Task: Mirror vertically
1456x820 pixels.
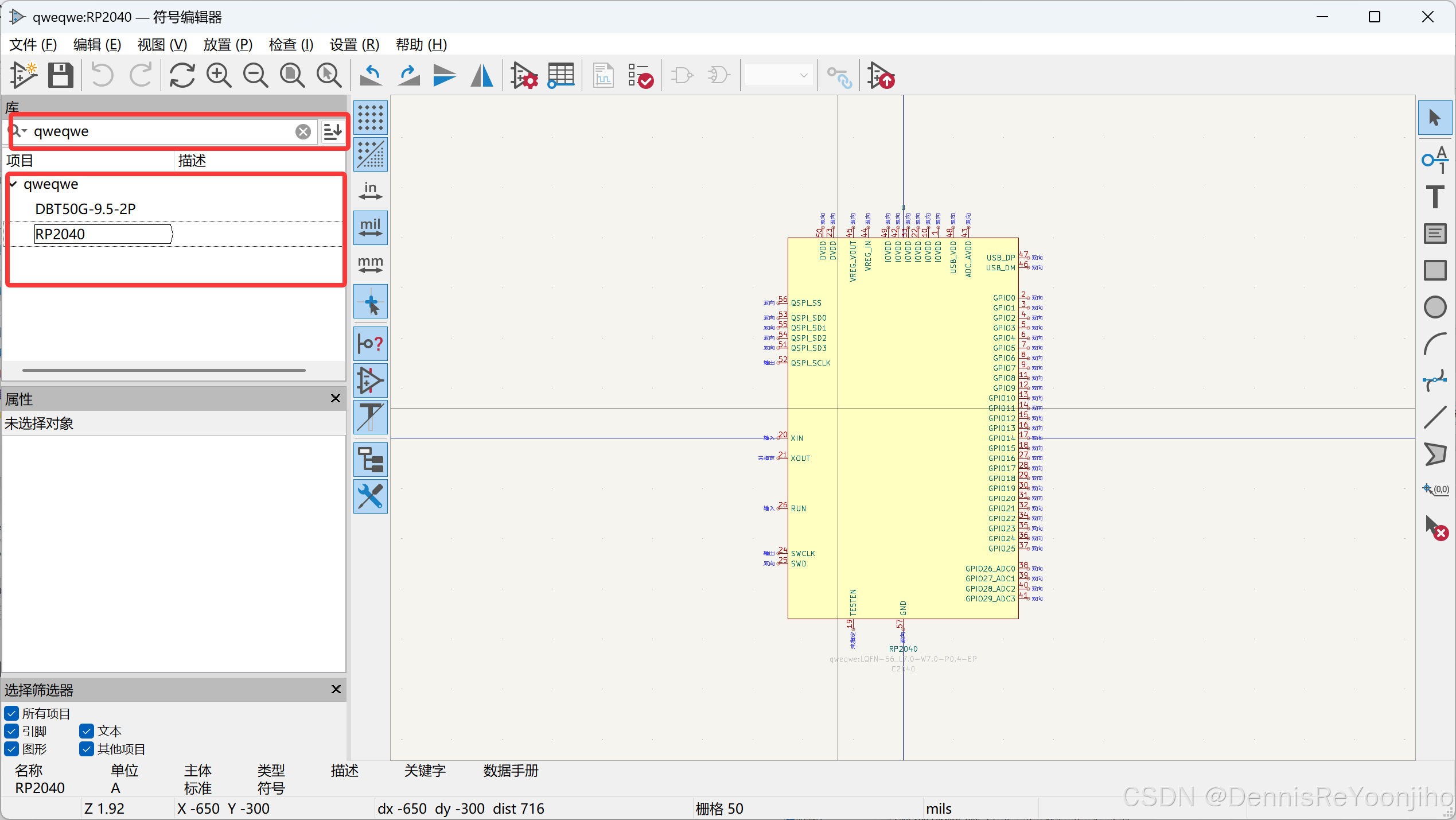Action: tap(445, 75)
